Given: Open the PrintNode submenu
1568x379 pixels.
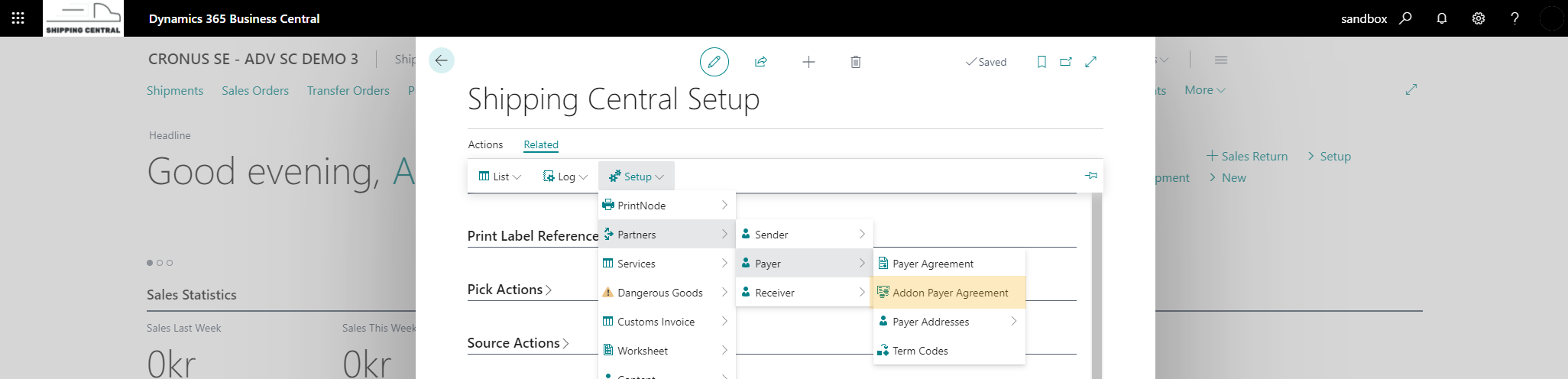Looking at the screenshot, I should click(666, 206).
